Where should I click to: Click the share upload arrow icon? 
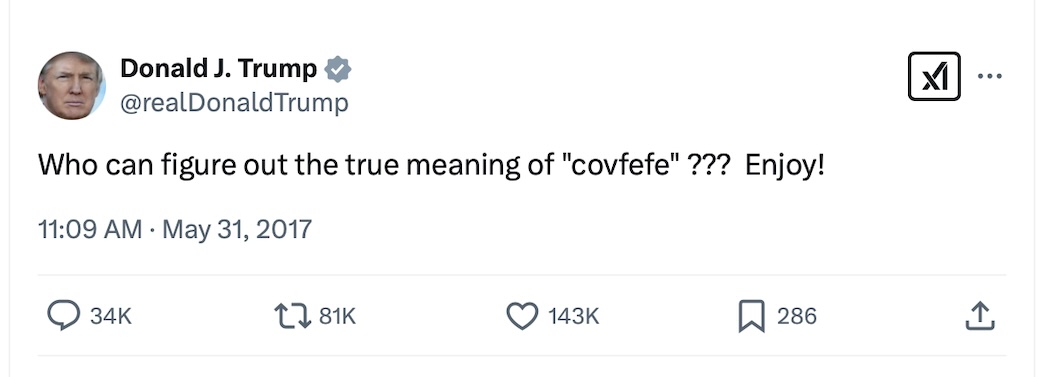tap(980, 316)
